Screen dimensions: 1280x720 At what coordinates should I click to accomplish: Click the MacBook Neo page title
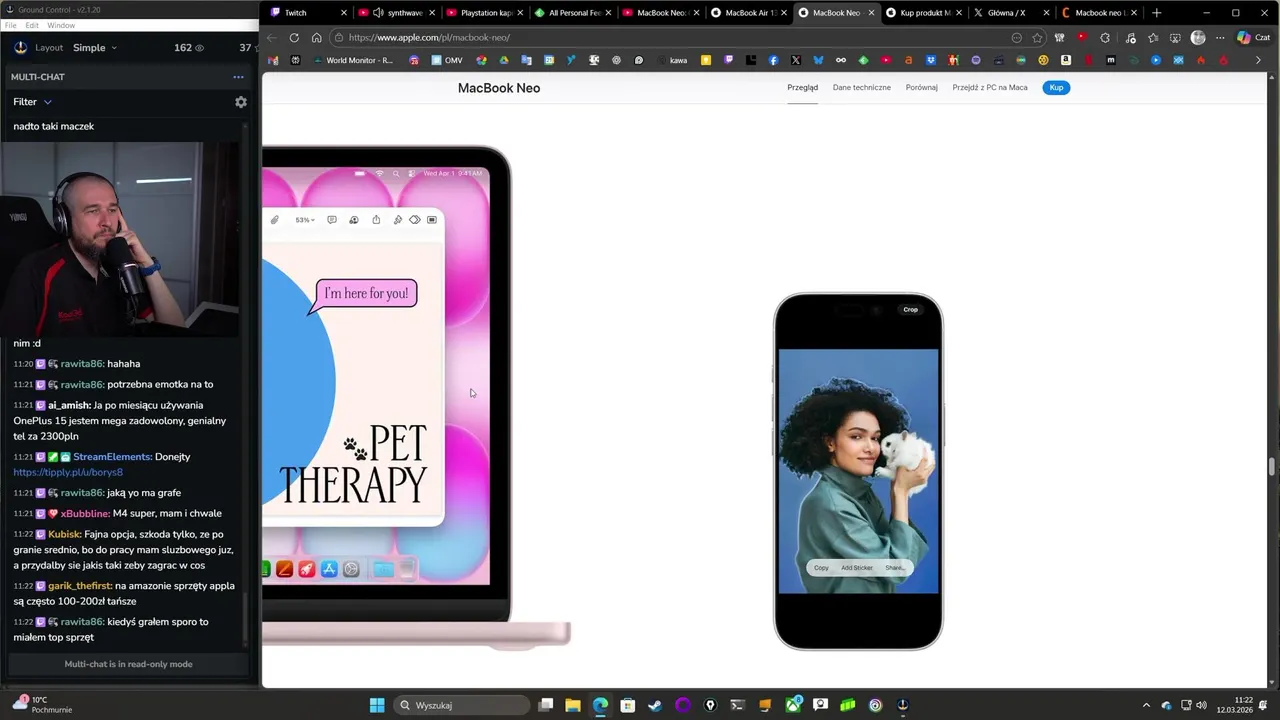click(x=499, y=88)
